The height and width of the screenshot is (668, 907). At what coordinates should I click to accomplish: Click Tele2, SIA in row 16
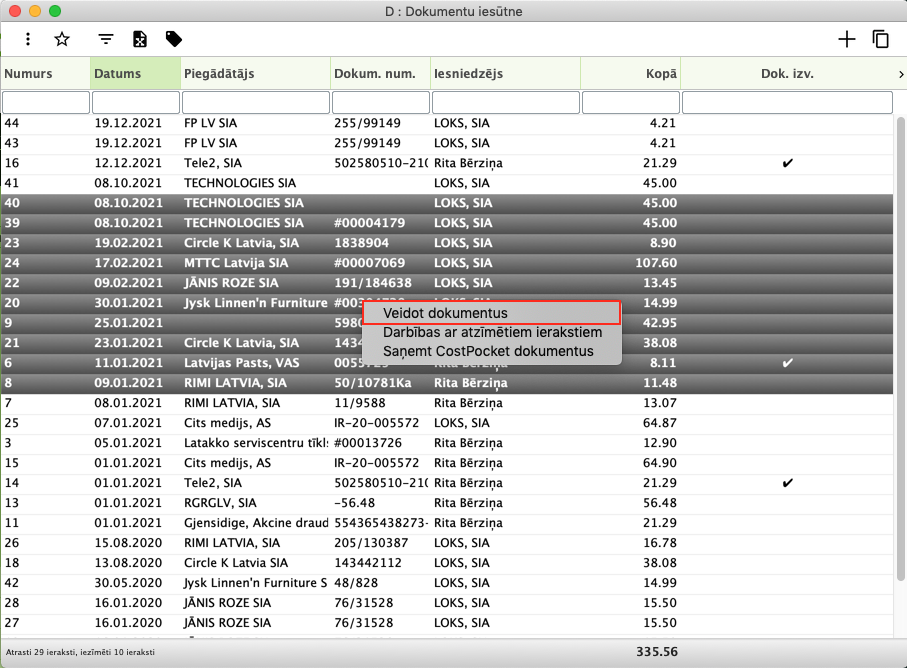point(213,163)
